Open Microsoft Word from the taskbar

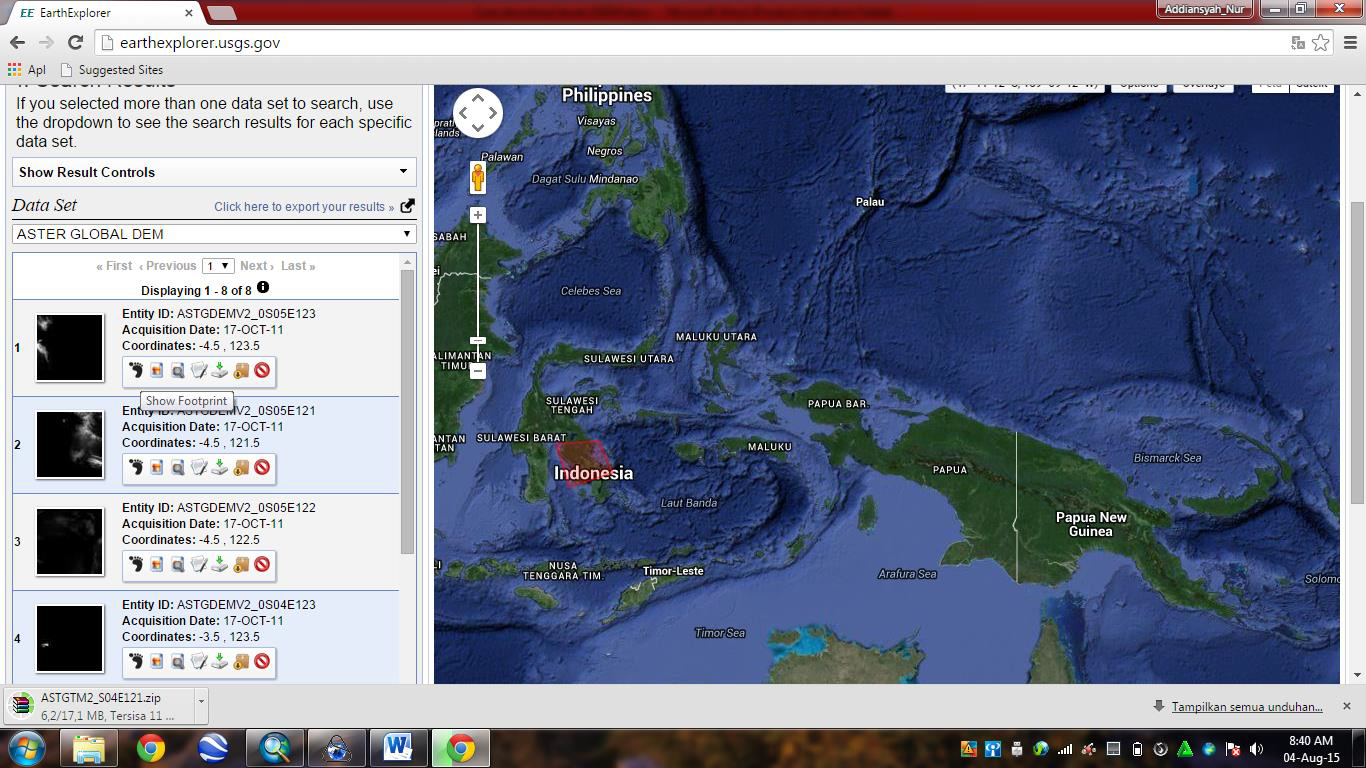[x=398, y=748]
